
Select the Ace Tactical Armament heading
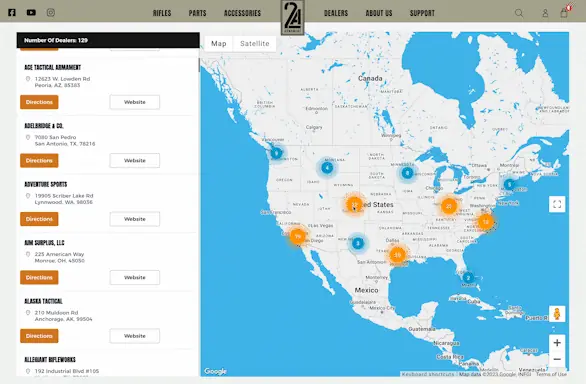coord(53,67)
